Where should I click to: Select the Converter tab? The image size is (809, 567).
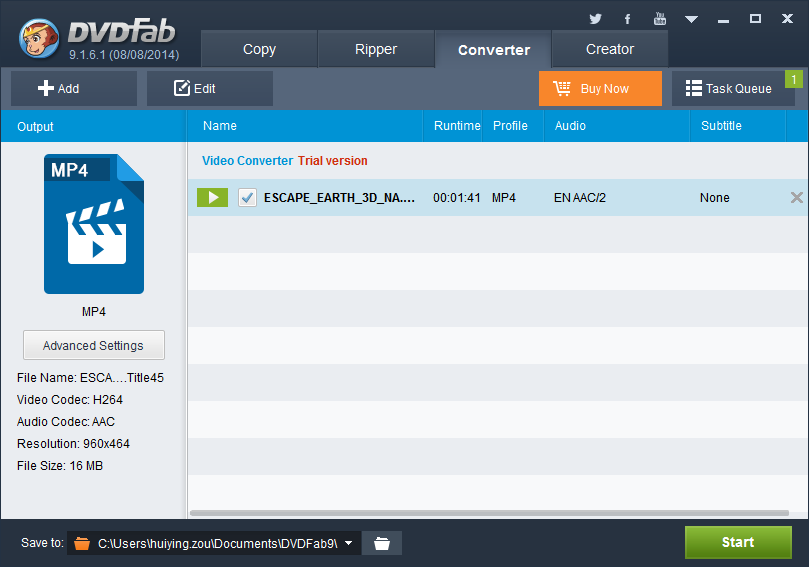tap(493, 50)
